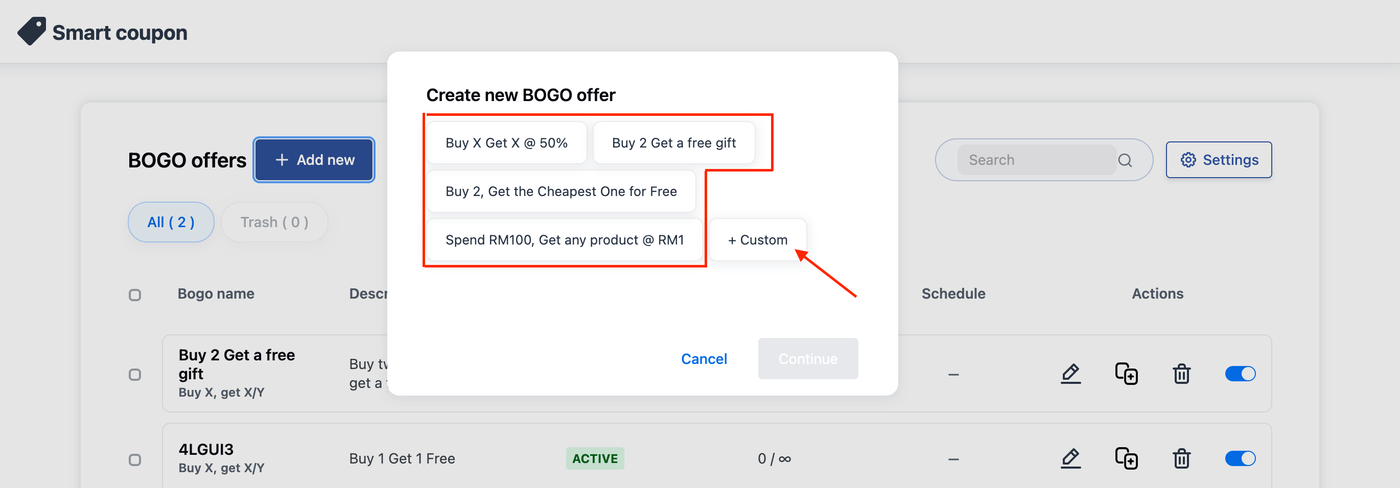Click edit pencil icon for Buy 2 Get a free gift
The width and height of the screenshot is (1400, 488).
point(1070,374)
